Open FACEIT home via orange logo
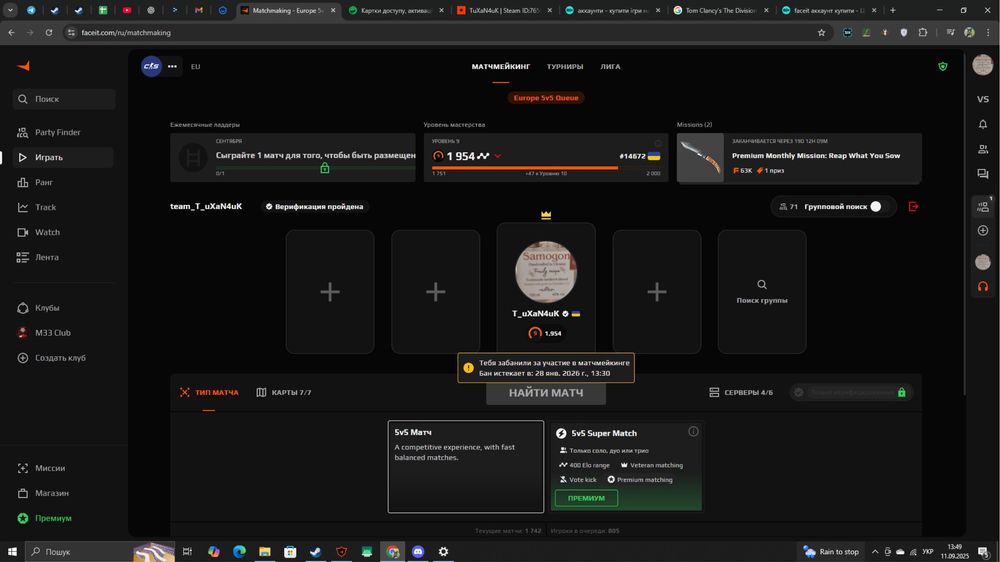Image resolution: width=1000 pixels, height=562 pixels. point(24,66)
